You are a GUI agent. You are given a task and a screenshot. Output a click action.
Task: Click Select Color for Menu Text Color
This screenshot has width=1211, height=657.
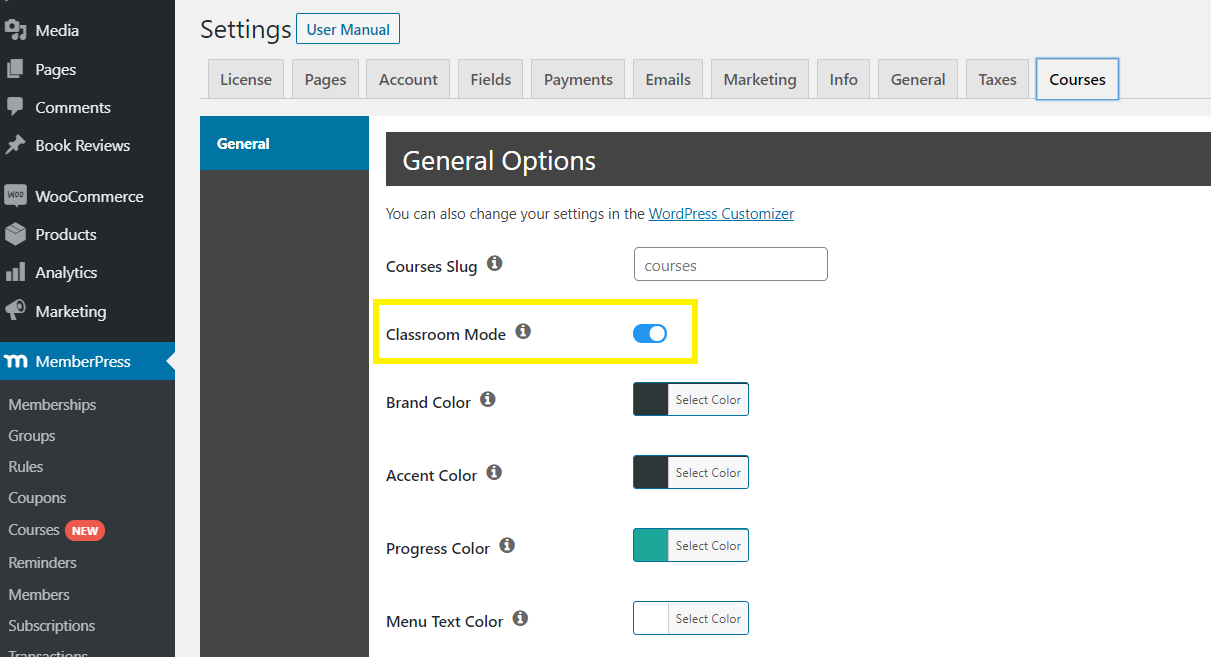(x=708, y=618)
